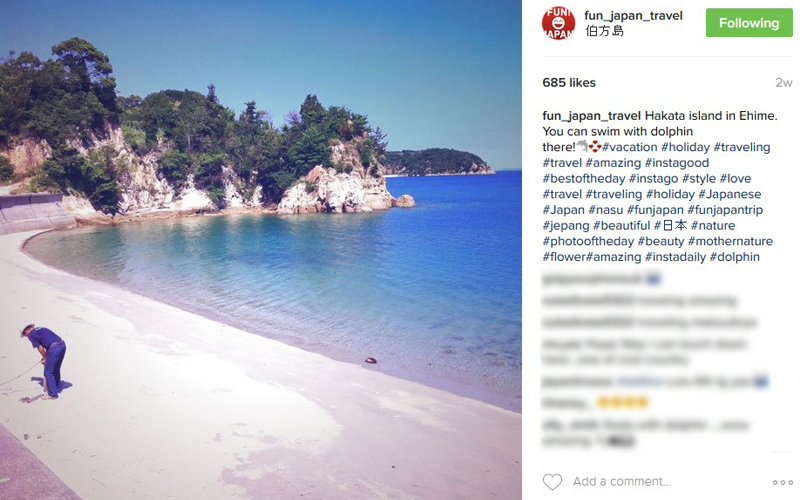
Task: View the 685 likes list
Action: 569,83
